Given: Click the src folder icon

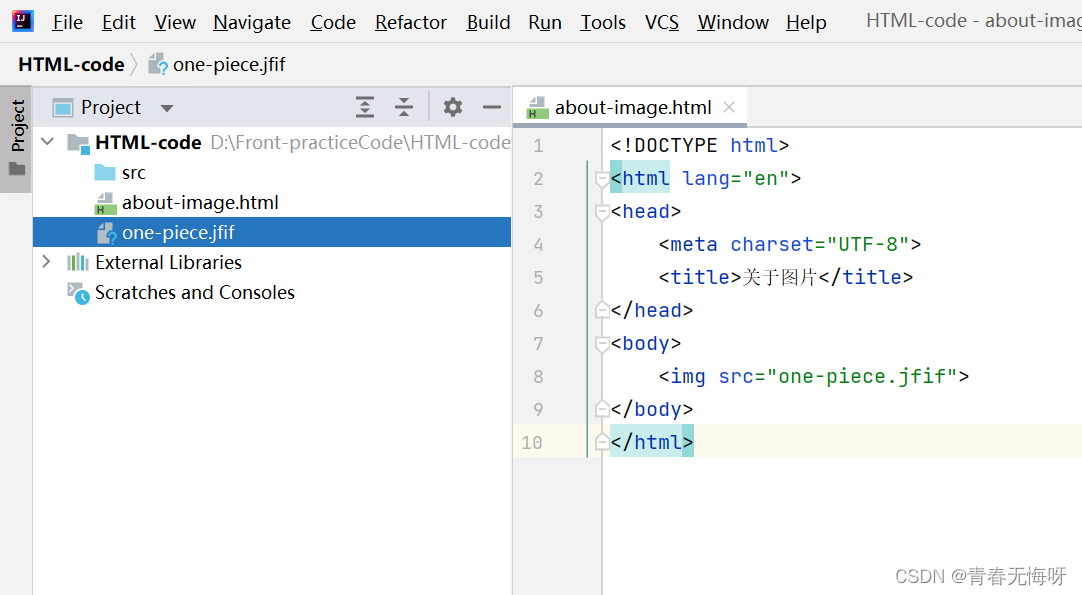Looking at the screenshot, I should 105,173.
